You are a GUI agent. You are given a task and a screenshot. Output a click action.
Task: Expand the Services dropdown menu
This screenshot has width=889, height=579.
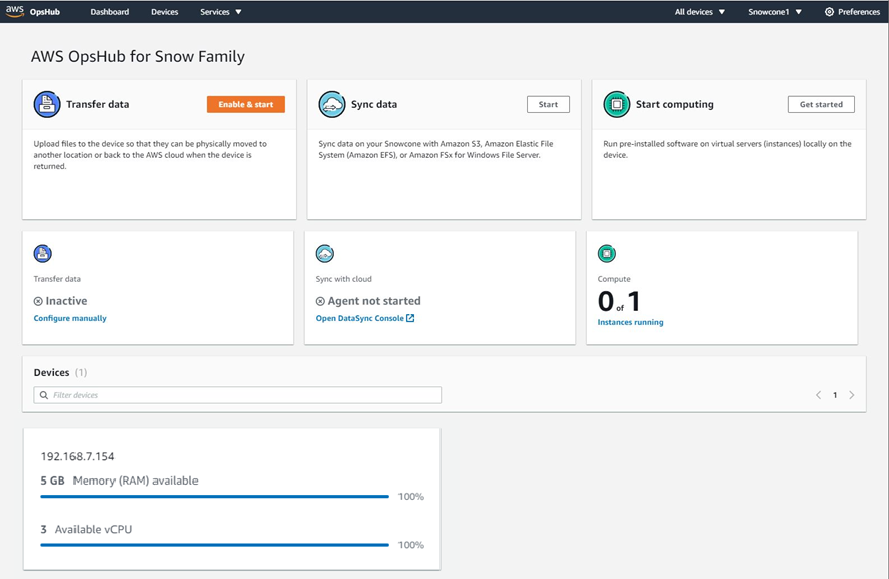[x=221, y=12]
